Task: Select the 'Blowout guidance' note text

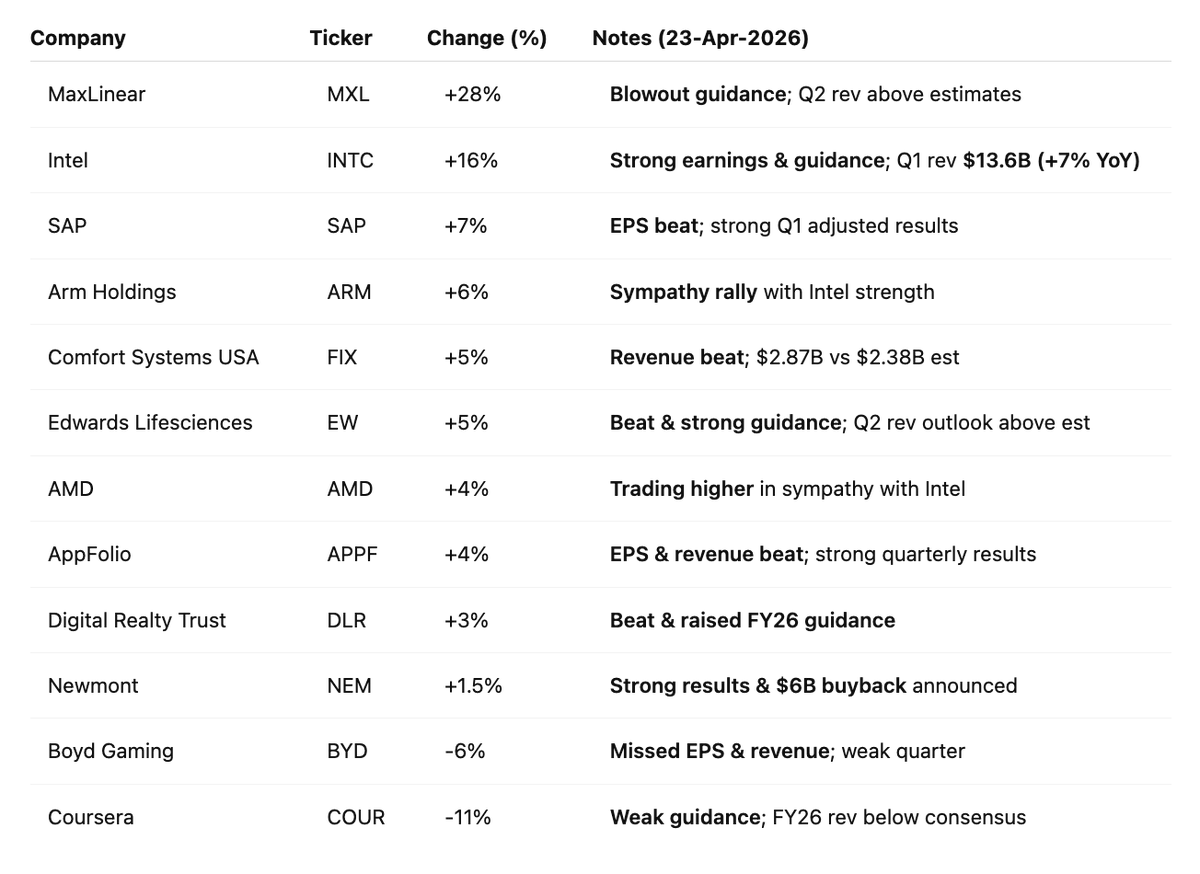Action: coord(697,94)
